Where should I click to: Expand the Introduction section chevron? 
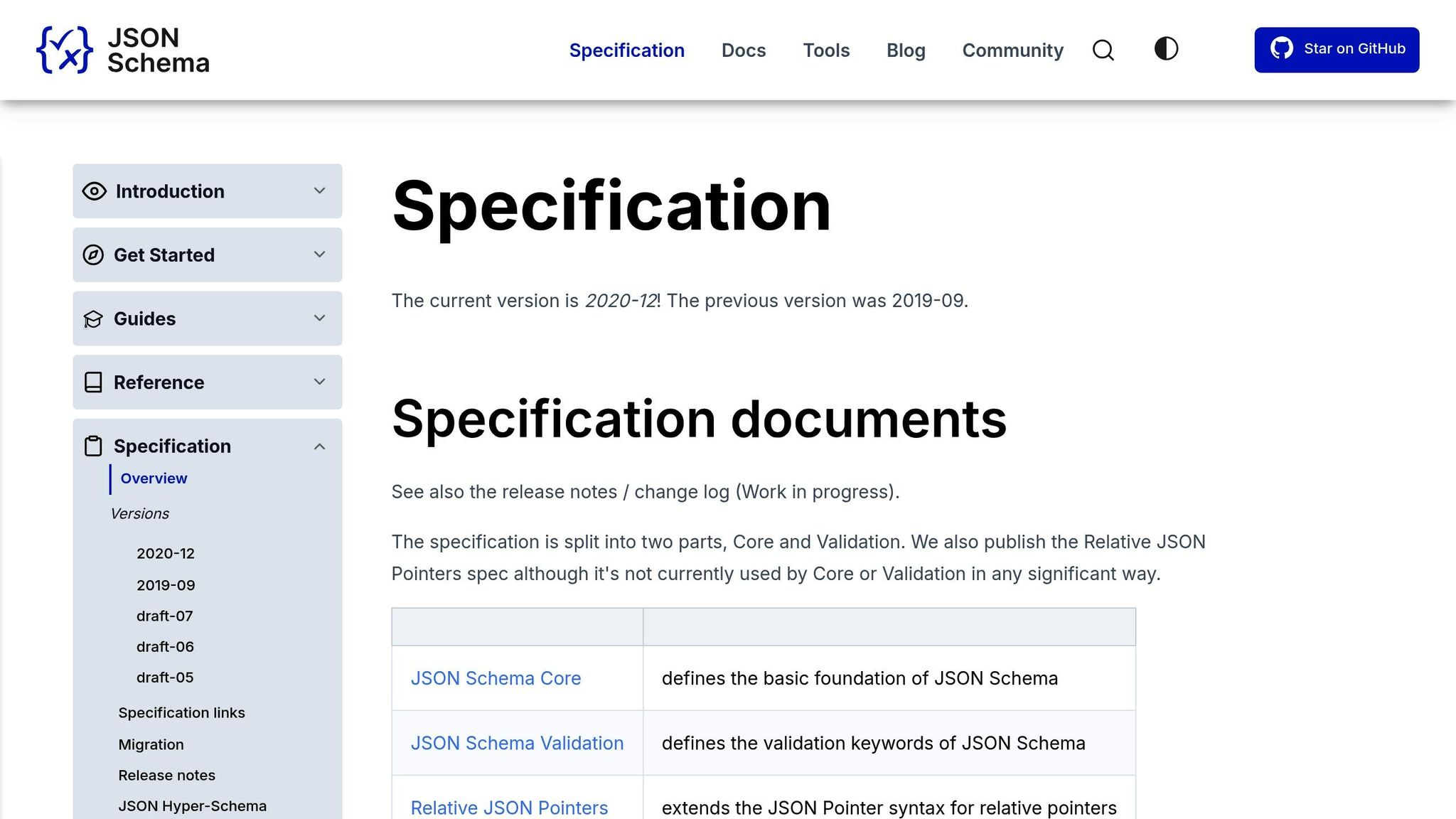click(x=320, y=191)
